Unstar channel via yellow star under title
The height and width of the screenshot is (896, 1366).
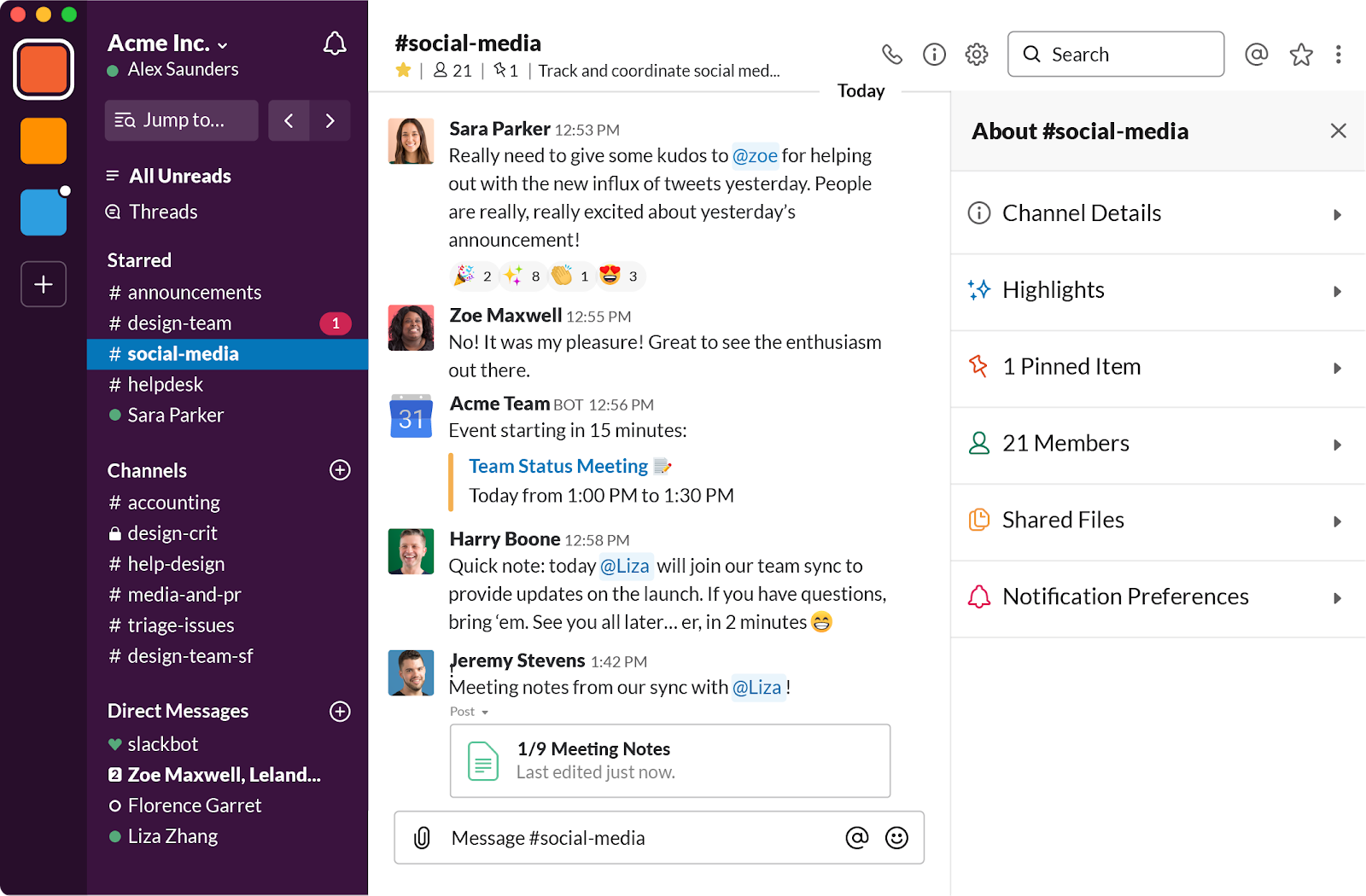(x=403, y=70)
